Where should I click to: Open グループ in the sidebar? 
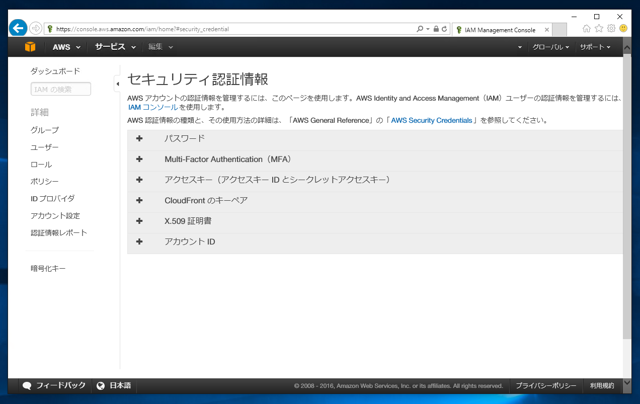(44, 130)
